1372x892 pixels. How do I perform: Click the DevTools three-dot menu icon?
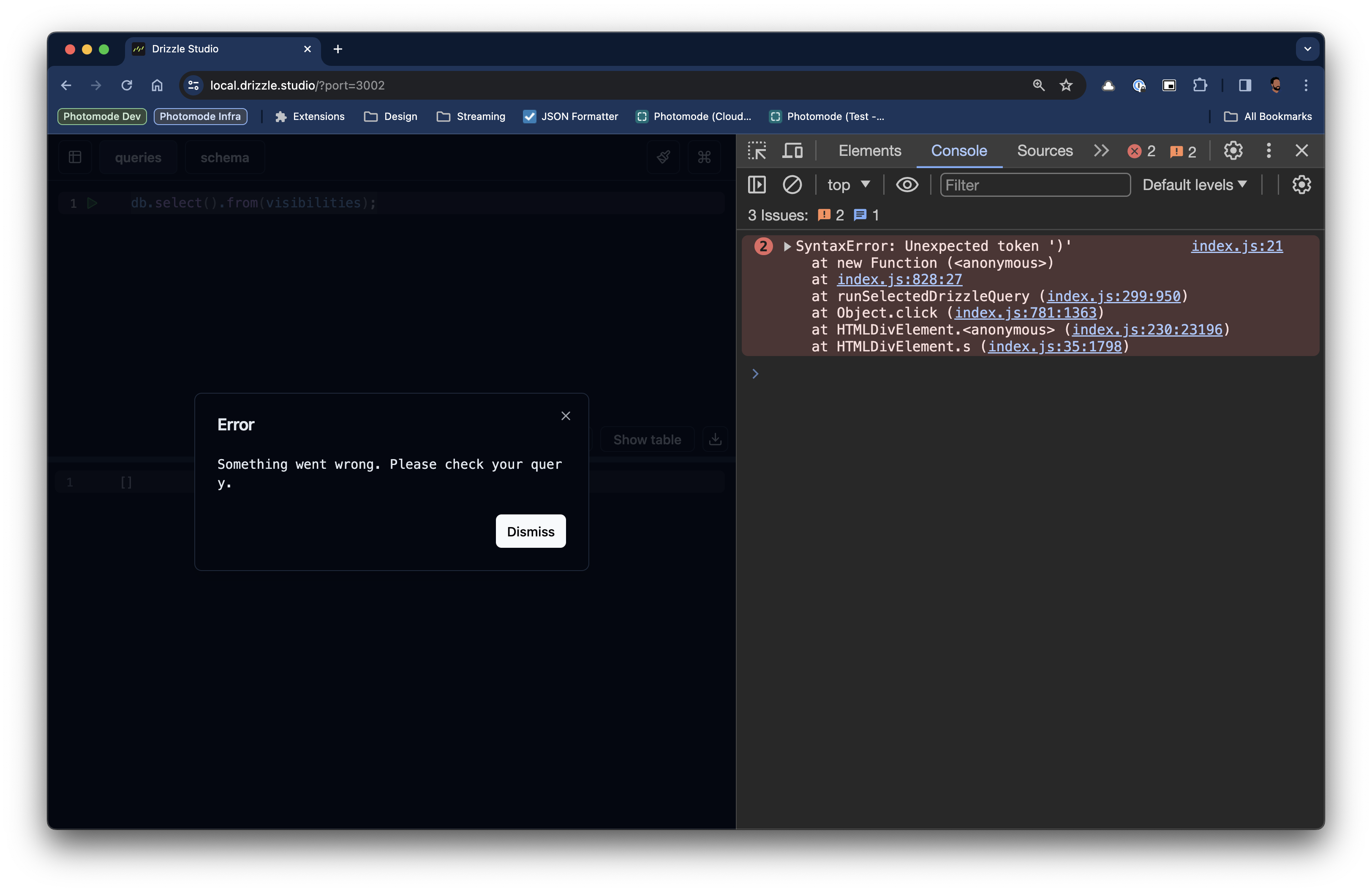click(1268, 151)
